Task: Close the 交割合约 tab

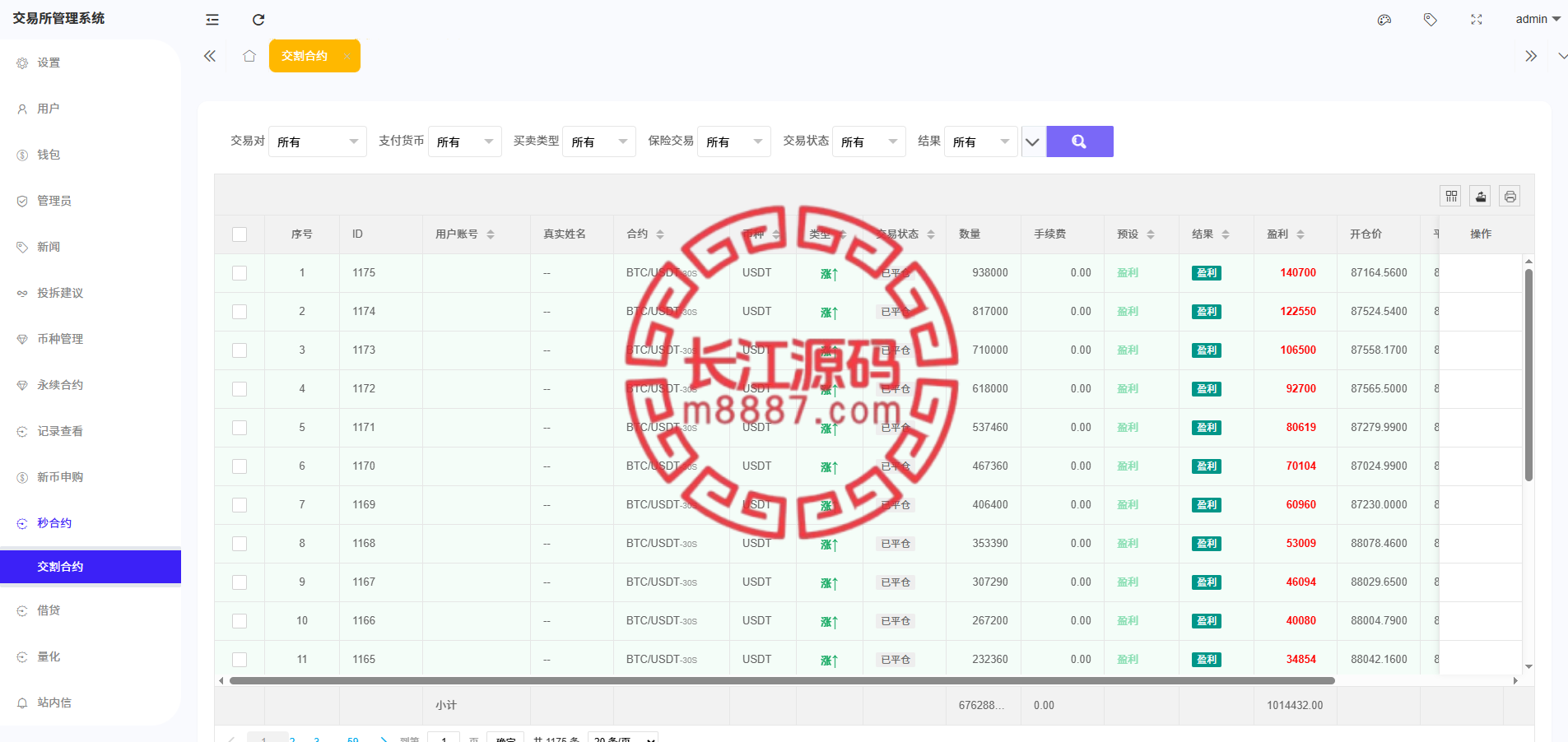Action: point(347,56)
